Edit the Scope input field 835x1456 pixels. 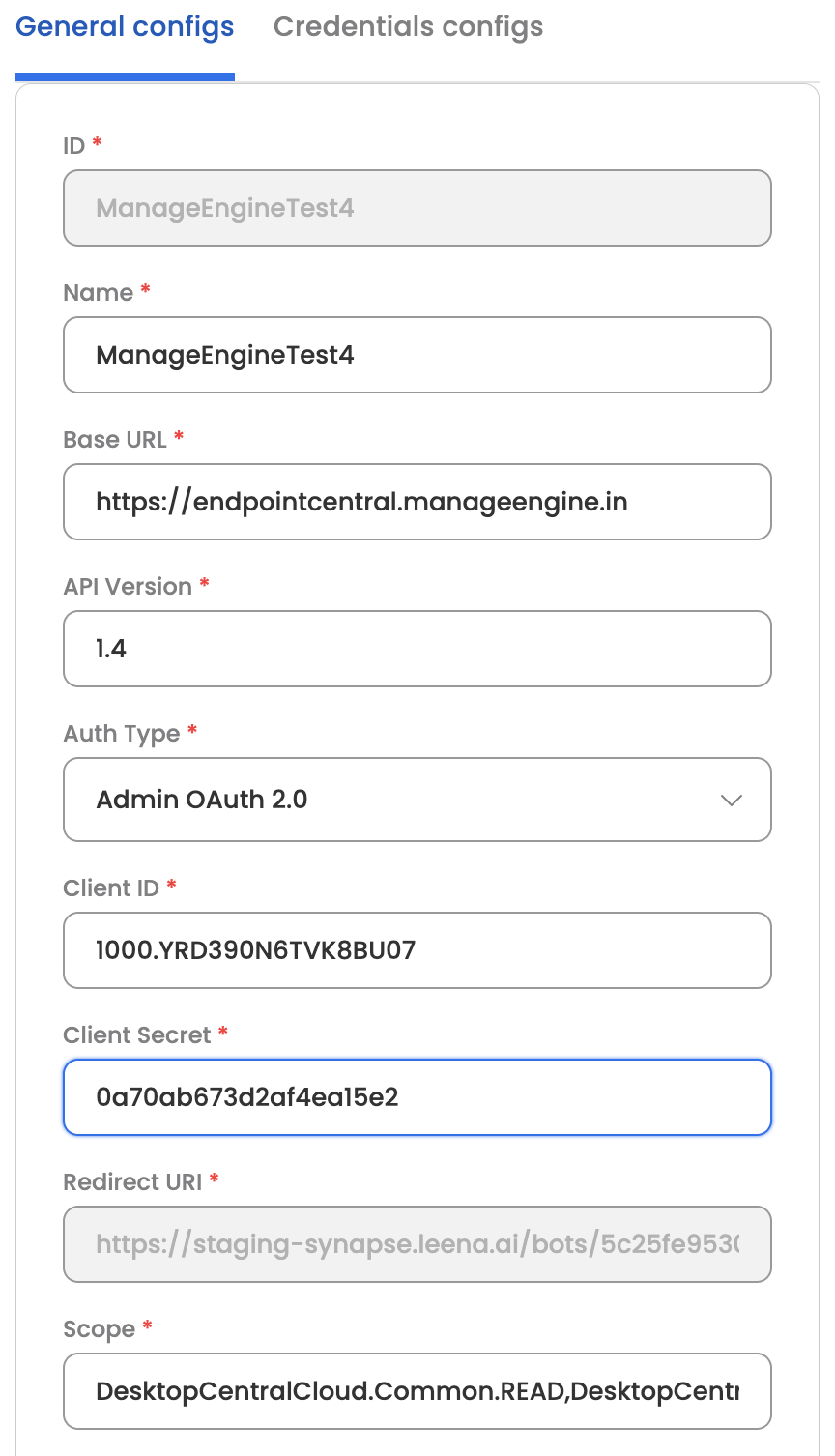[x=417, y=1391]
